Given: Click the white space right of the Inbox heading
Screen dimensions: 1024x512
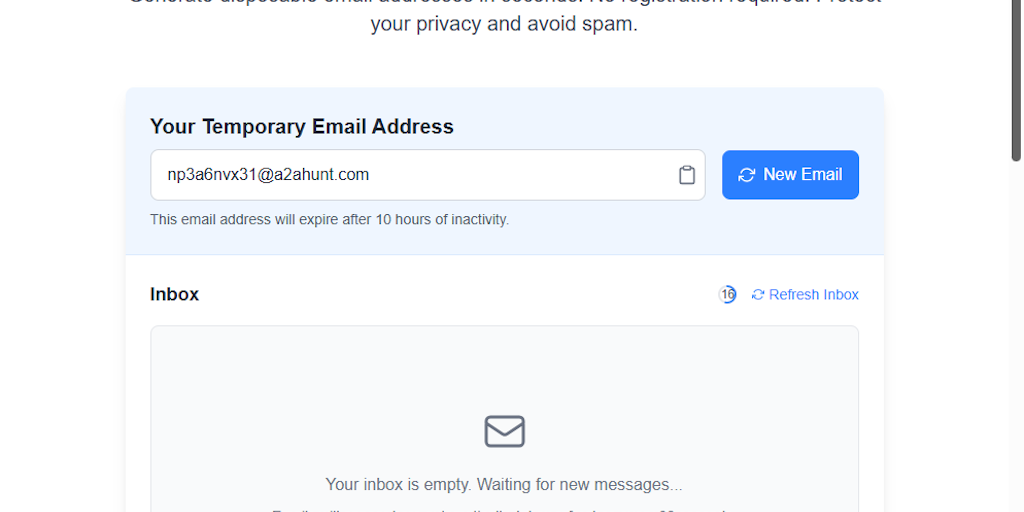Looking at the screenshot, I should pos(450,295).
